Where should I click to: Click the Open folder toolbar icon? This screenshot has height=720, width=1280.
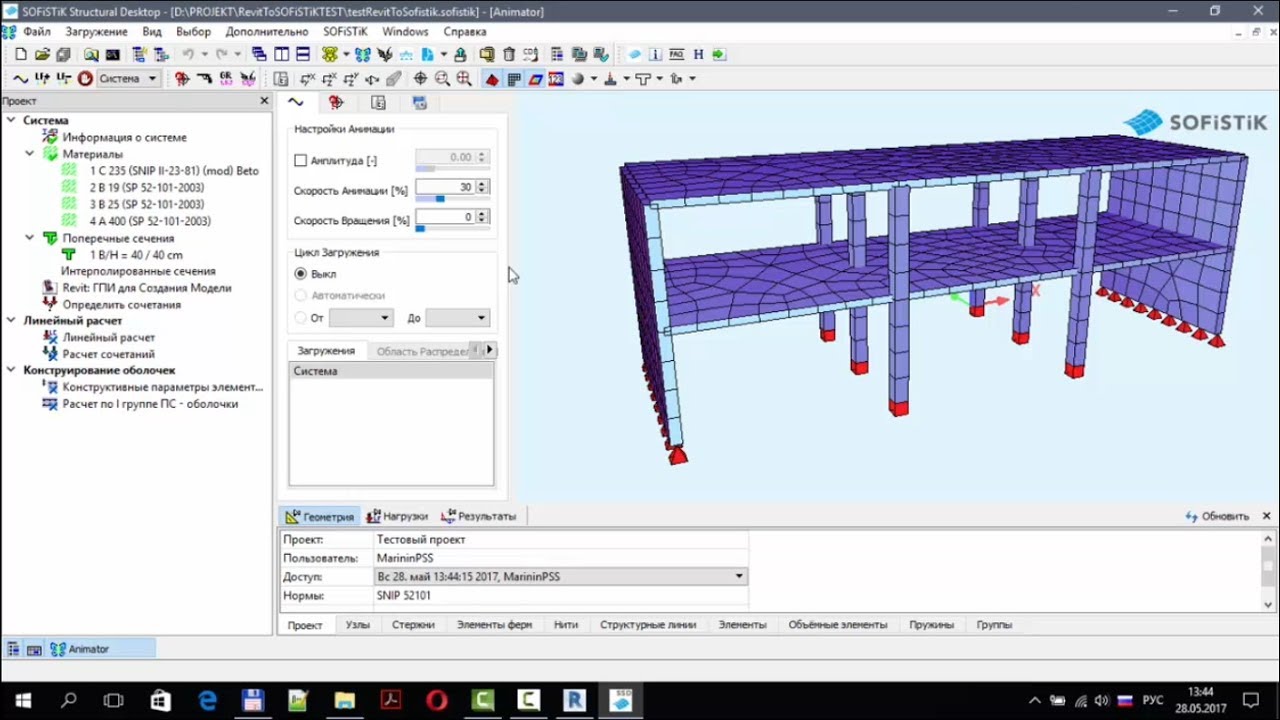(x=42, y=55)
